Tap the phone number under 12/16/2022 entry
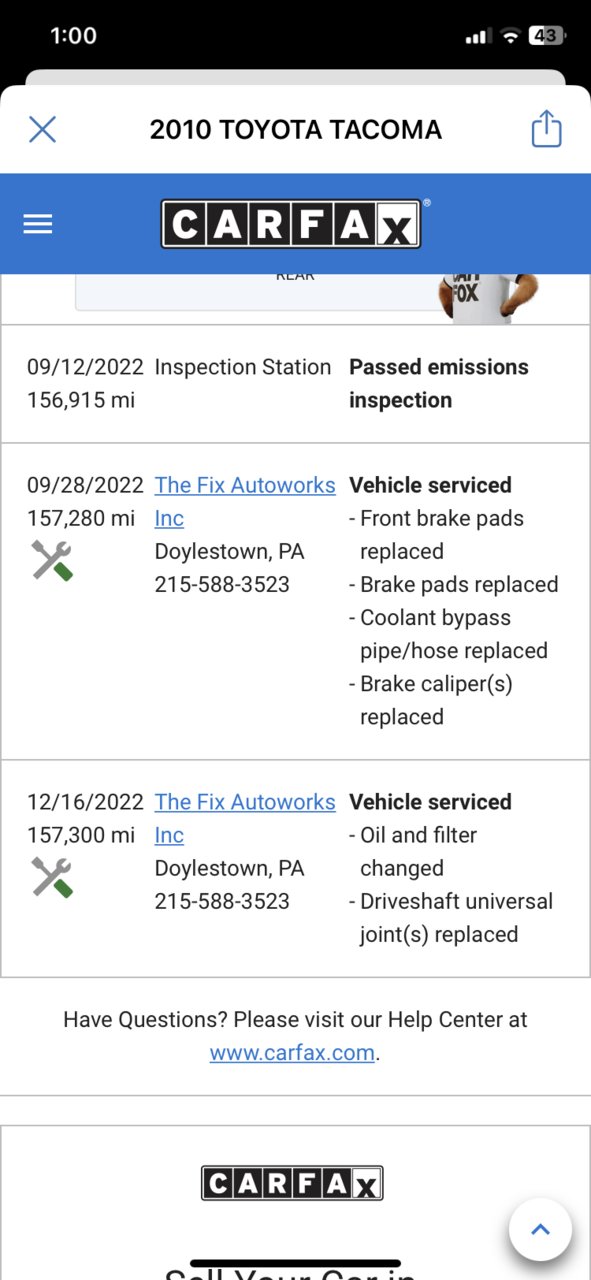Viewport: 591px width, 1280px height. click(222, 901)
